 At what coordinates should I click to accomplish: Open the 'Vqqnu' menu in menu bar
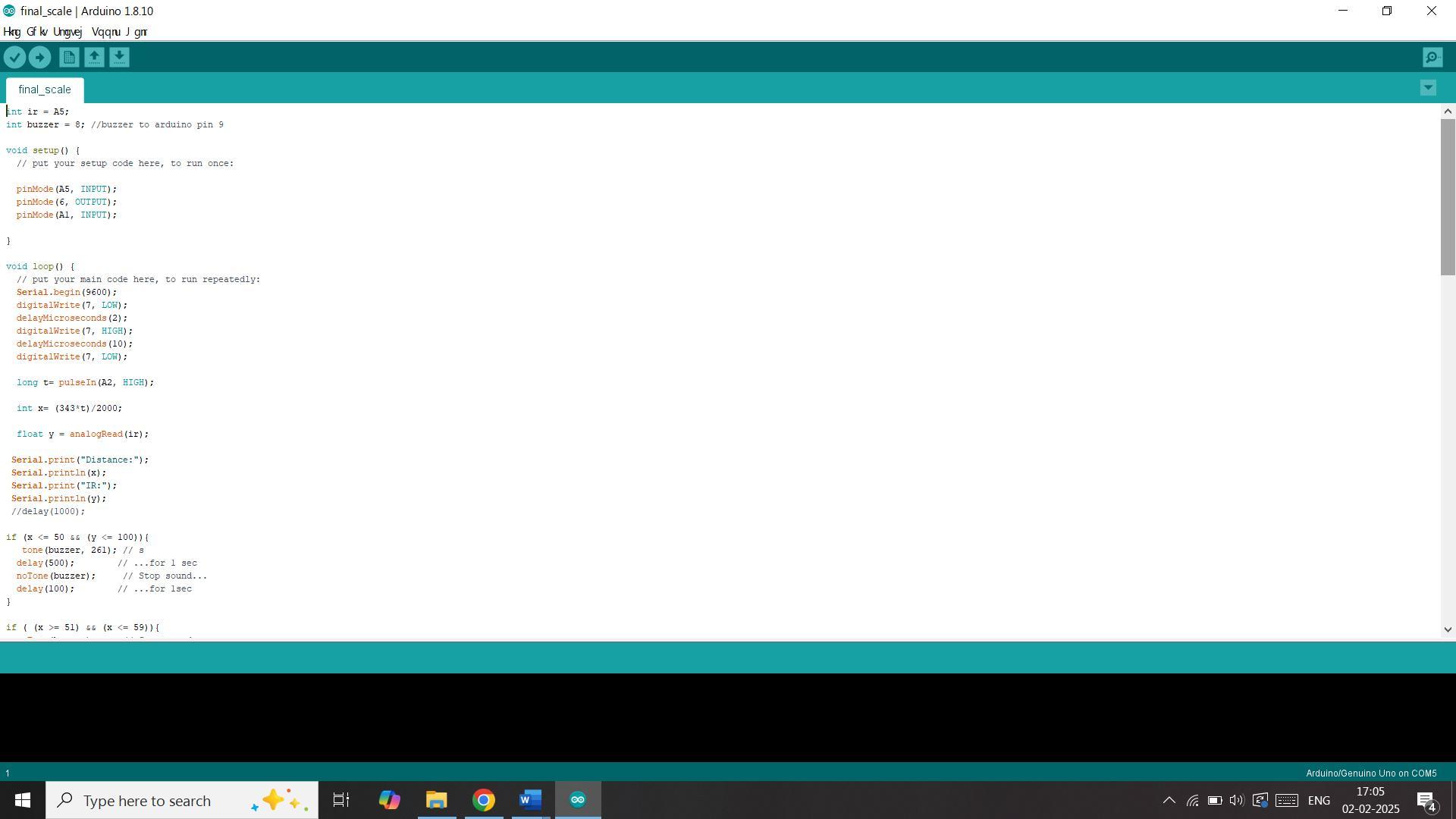click(x=105, y=32)
